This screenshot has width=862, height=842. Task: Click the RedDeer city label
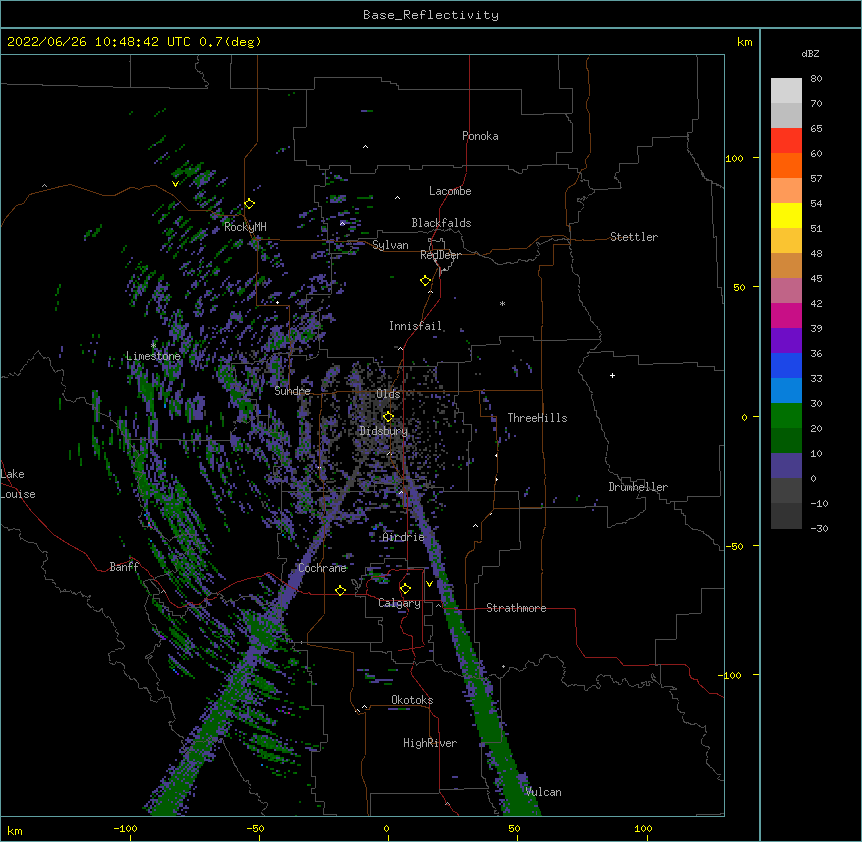pos(440,255)
